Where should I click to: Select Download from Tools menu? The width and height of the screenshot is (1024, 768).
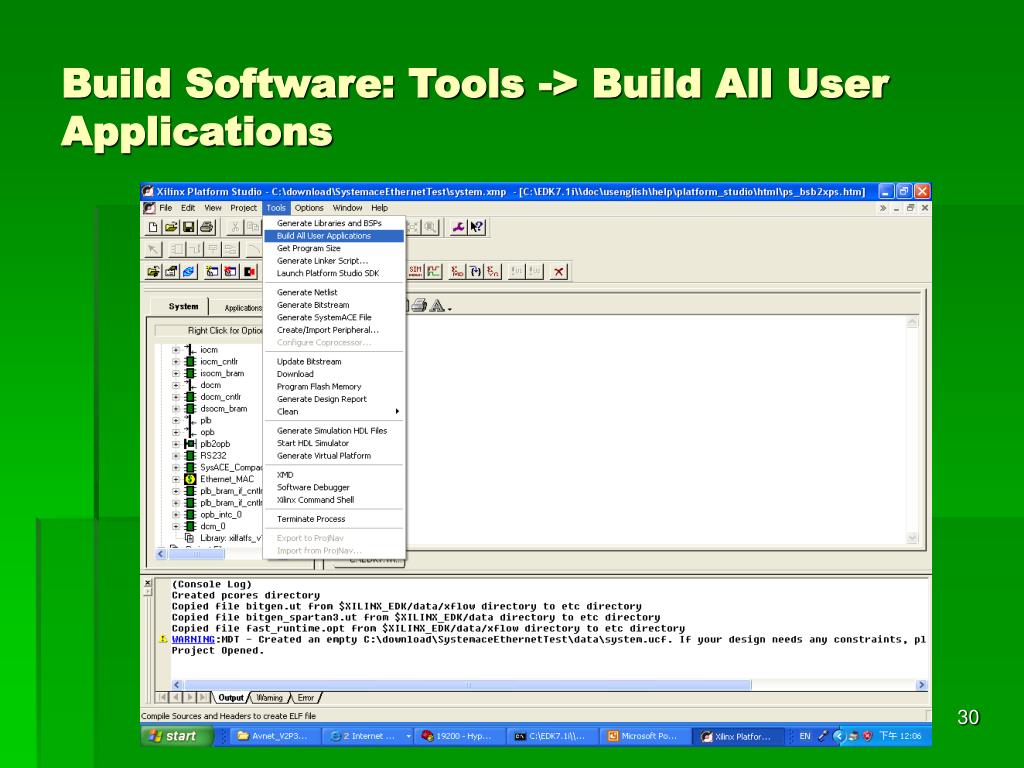pos(334,374)
